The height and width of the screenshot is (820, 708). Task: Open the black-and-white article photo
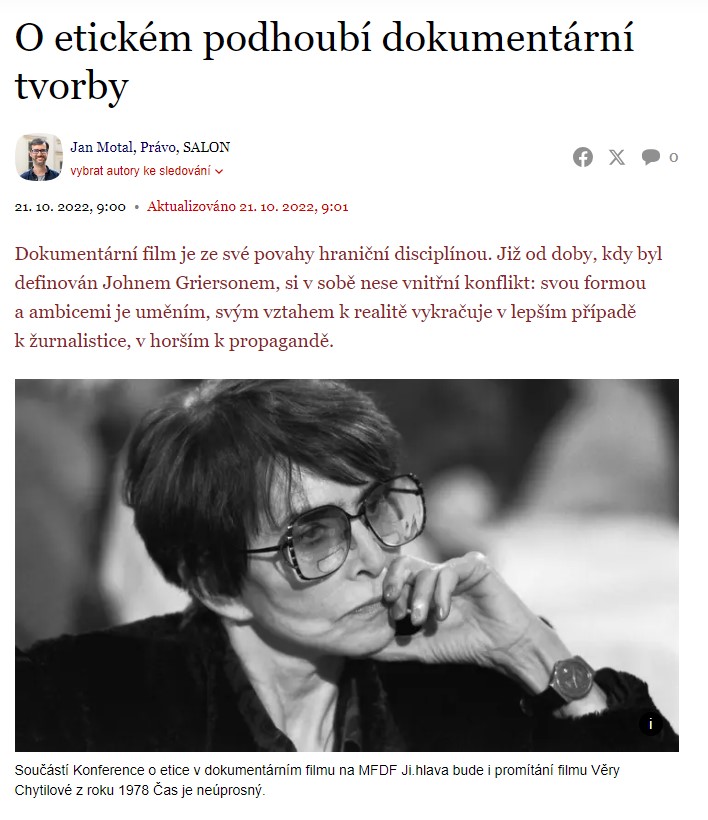[x=347, y=565]
